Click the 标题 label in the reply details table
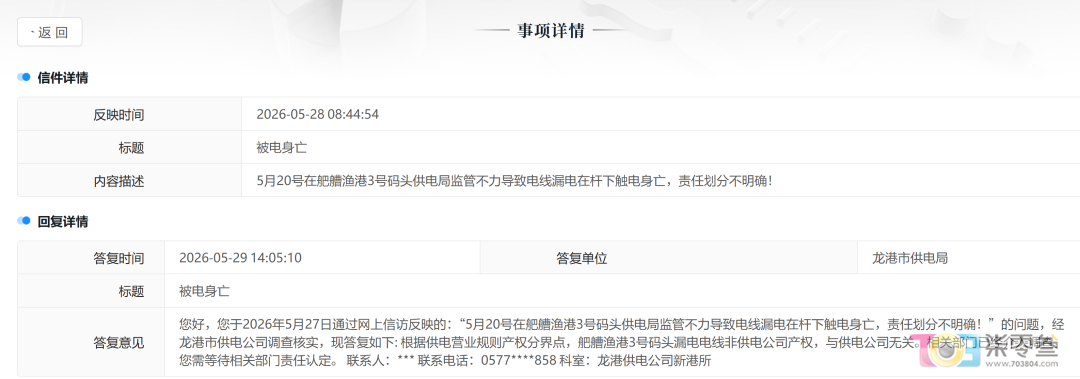The height and width of the screenshot is (379, 1080). pos(132,291)
